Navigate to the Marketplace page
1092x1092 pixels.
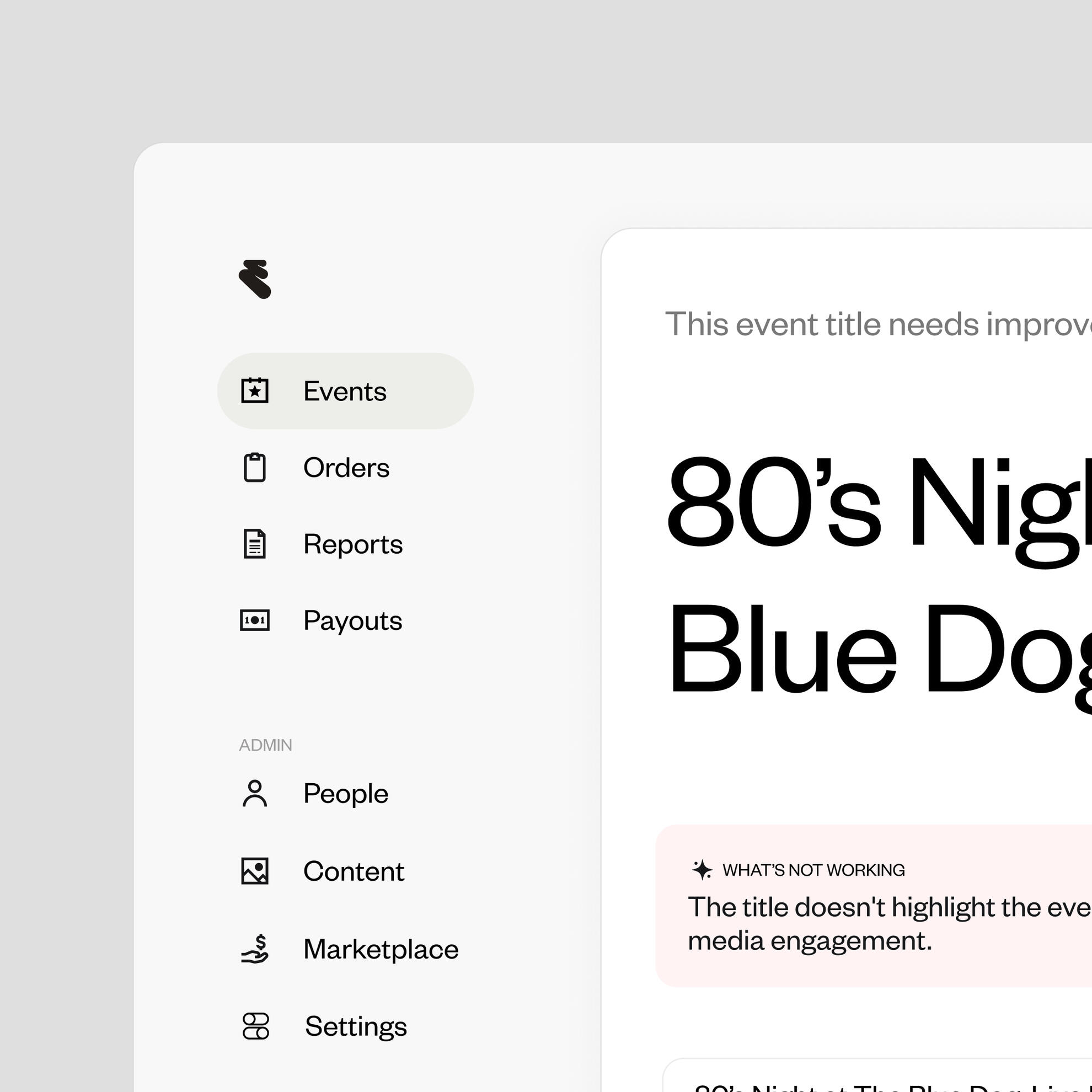click(x=381, y=949)
